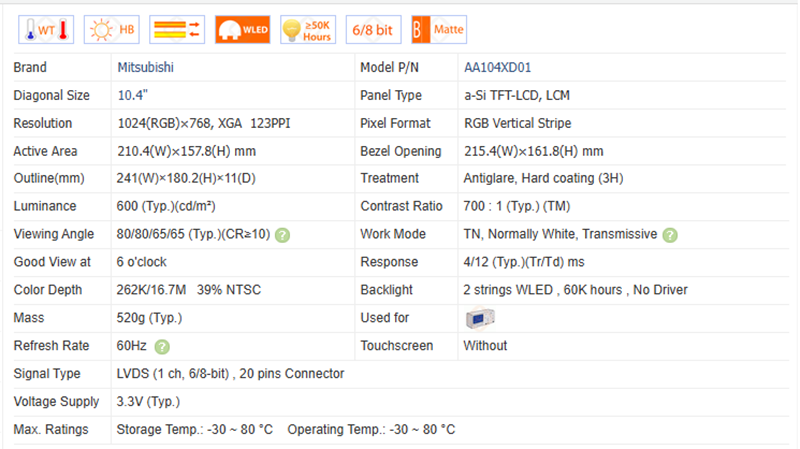Click the Storage Temp. -30 ~ 80 °C text

pos(194,430)
